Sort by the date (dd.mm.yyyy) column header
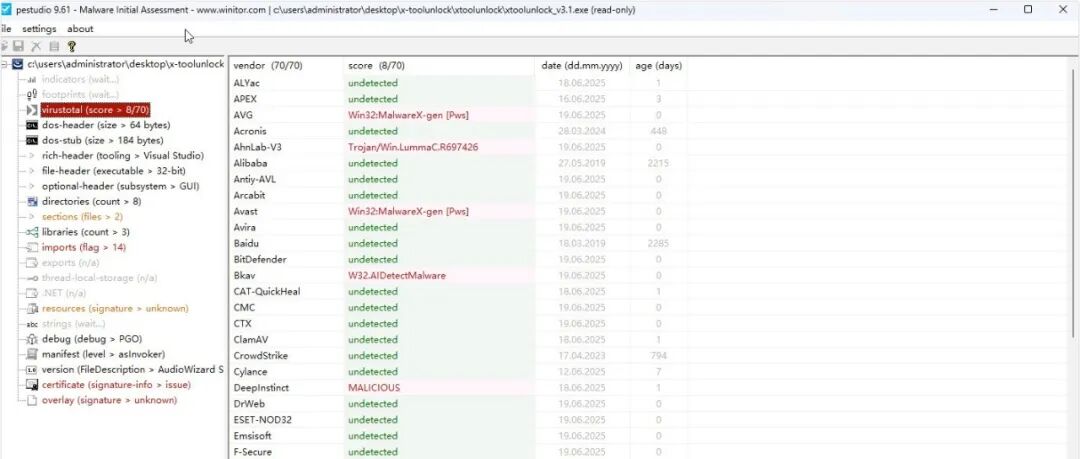 click(582, 66)
